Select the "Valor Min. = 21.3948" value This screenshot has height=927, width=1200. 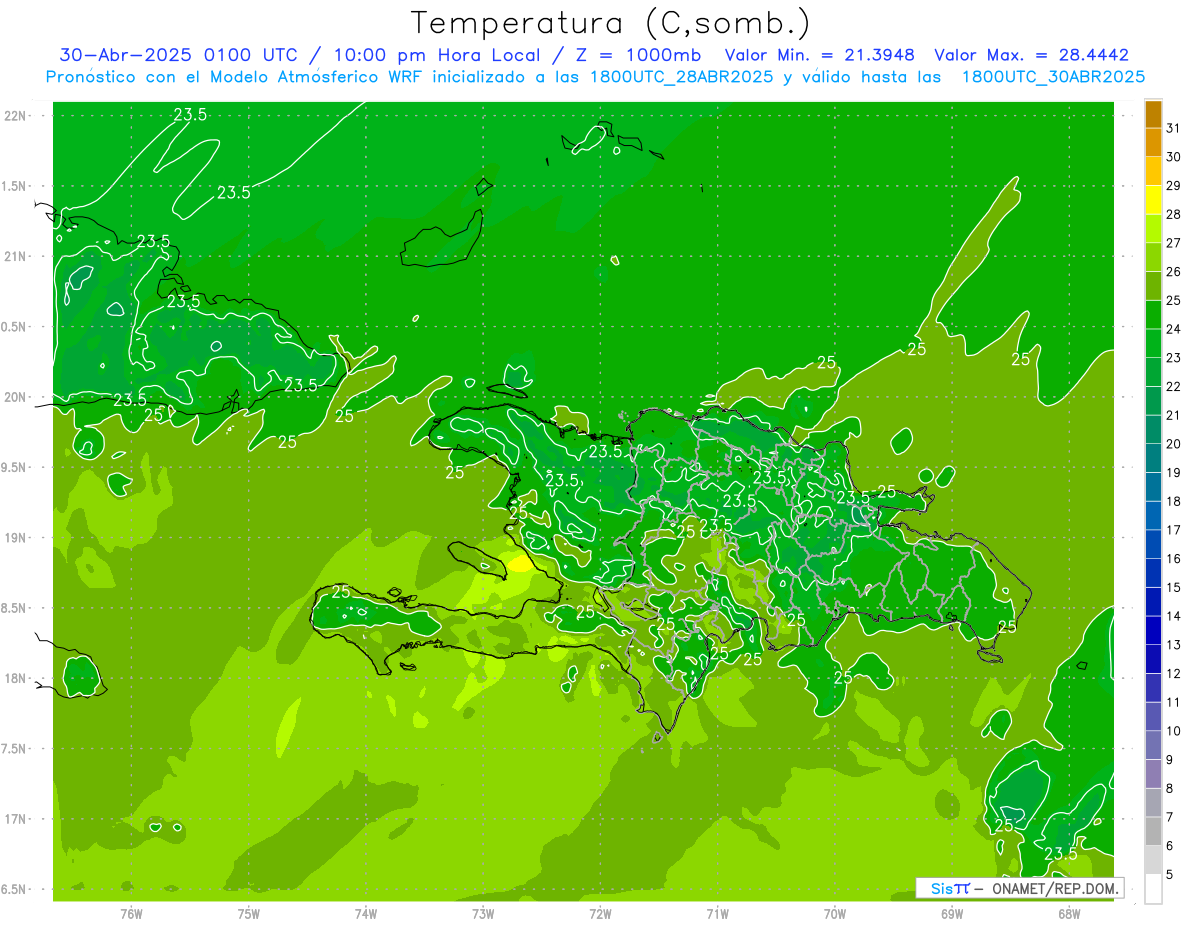coord(820,55)
